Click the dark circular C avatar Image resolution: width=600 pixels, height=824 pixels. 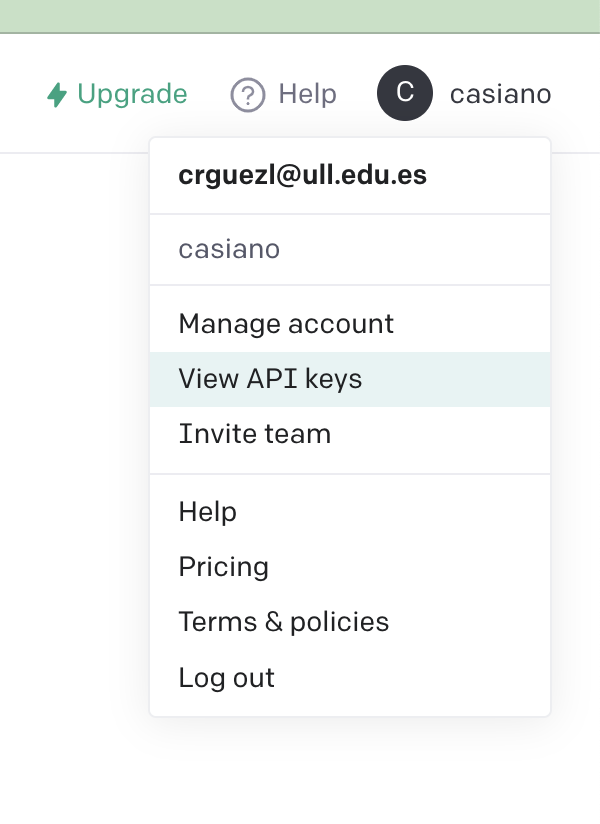click(405, 93)
